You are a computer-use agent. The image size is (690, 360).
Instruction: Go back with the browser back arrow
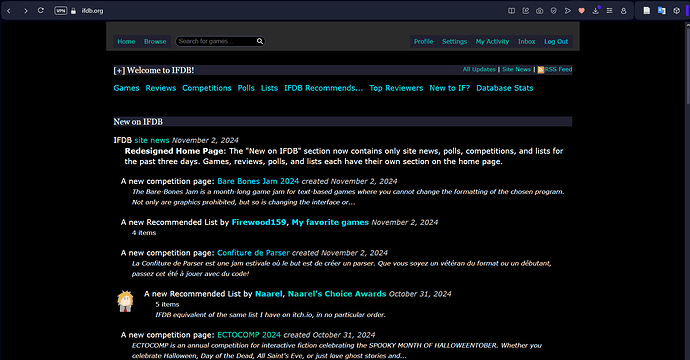click(9, 11)
